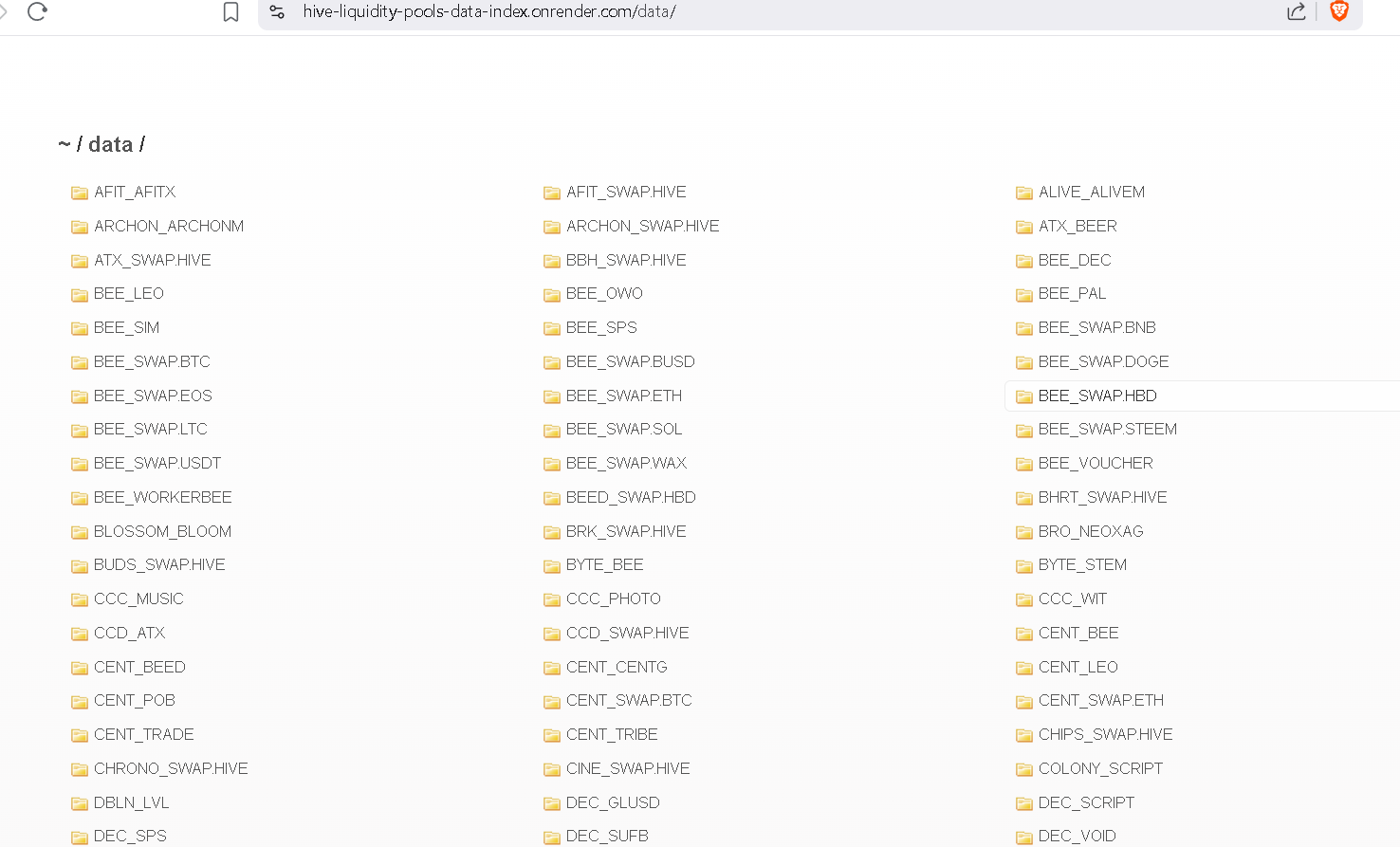Open BUDS_SWAP.HIVE folder
Image resolution: width=1400 pixels, height=847 pixels.
pyautogui.click(x=159, y=564)
